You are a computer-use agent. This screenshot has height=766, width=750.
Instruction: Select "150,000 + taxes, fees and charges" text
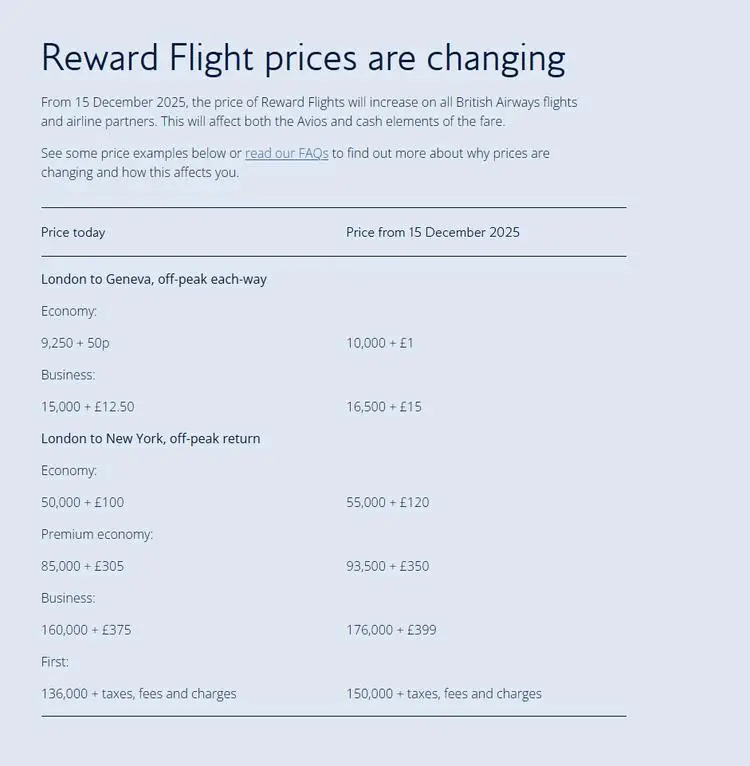[x=444, y=694]
